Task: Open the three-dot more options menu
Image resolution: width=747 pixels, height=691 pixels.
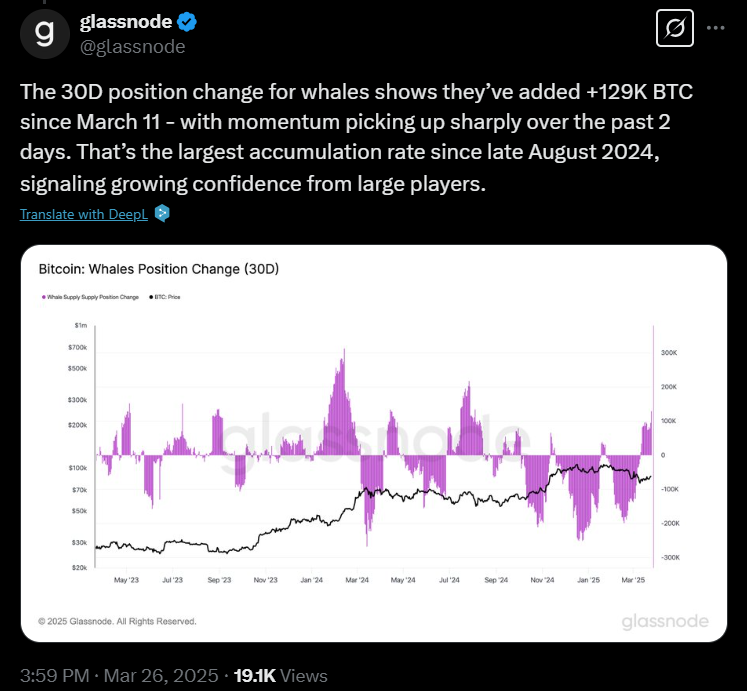Action: click(x=716, y=28)
